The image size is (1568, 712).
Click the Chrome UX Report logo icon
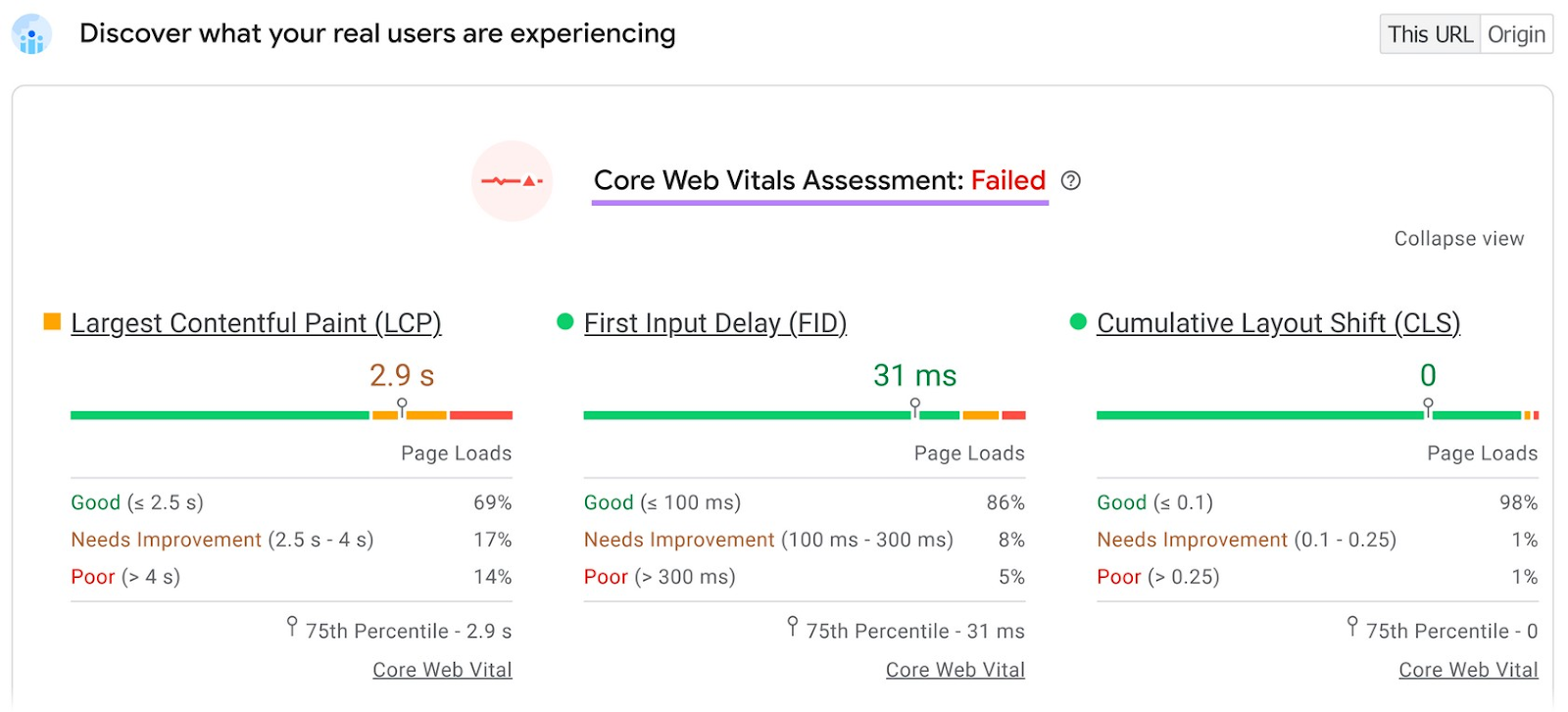30,33
